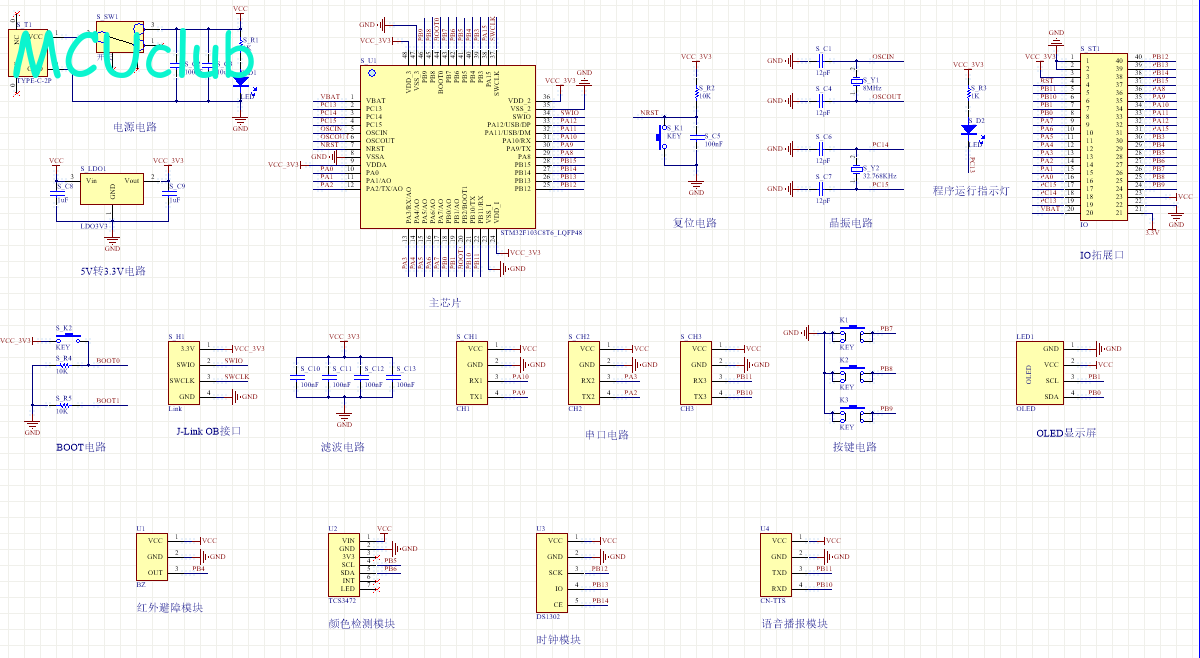Select the S_CH2 serial connector block
This screenshot has width=1200, height=658.
[585, 373]
